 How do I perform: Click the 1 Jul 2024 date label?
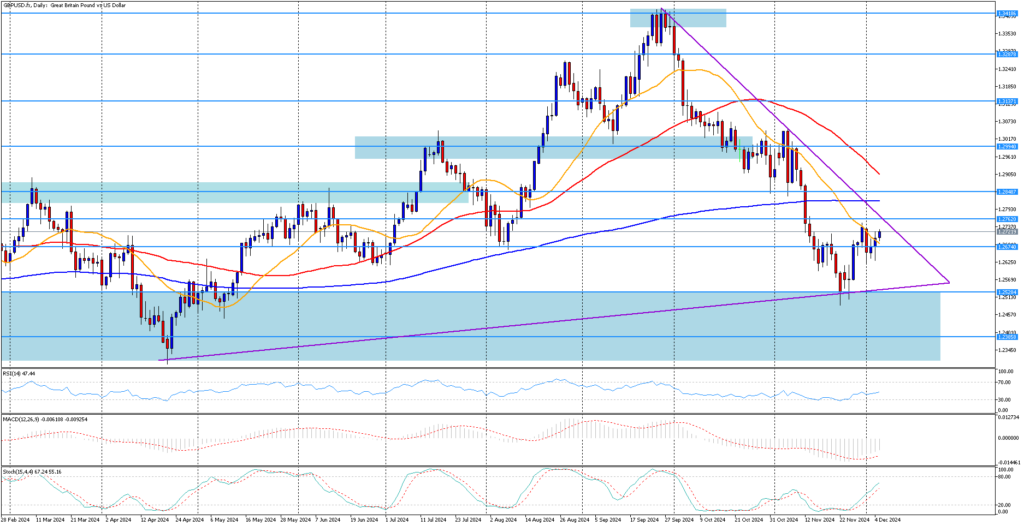395,520
